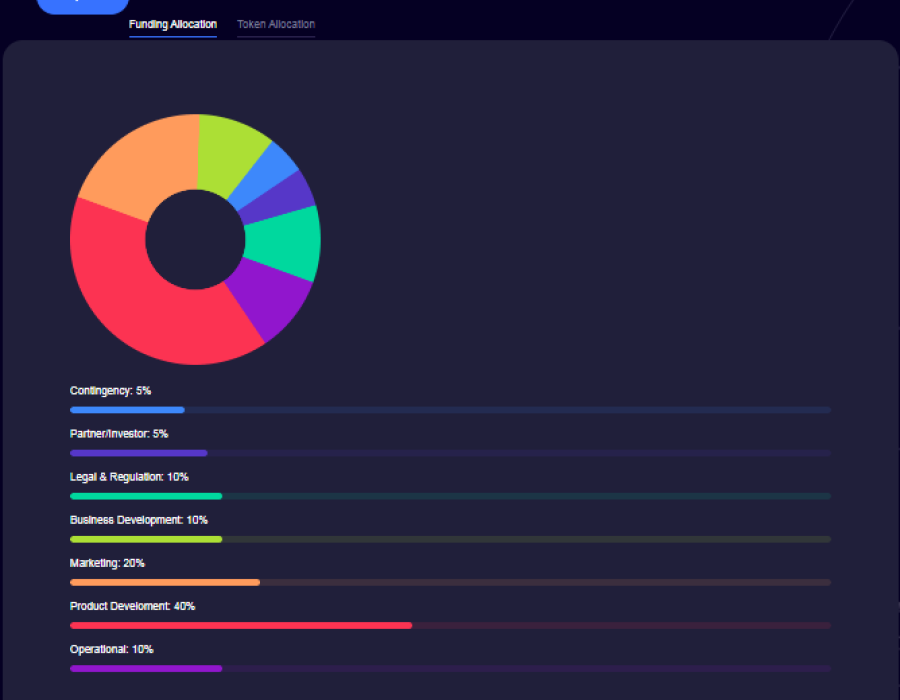
Task: Select the Funding Allocation tab
Action: 173,24
